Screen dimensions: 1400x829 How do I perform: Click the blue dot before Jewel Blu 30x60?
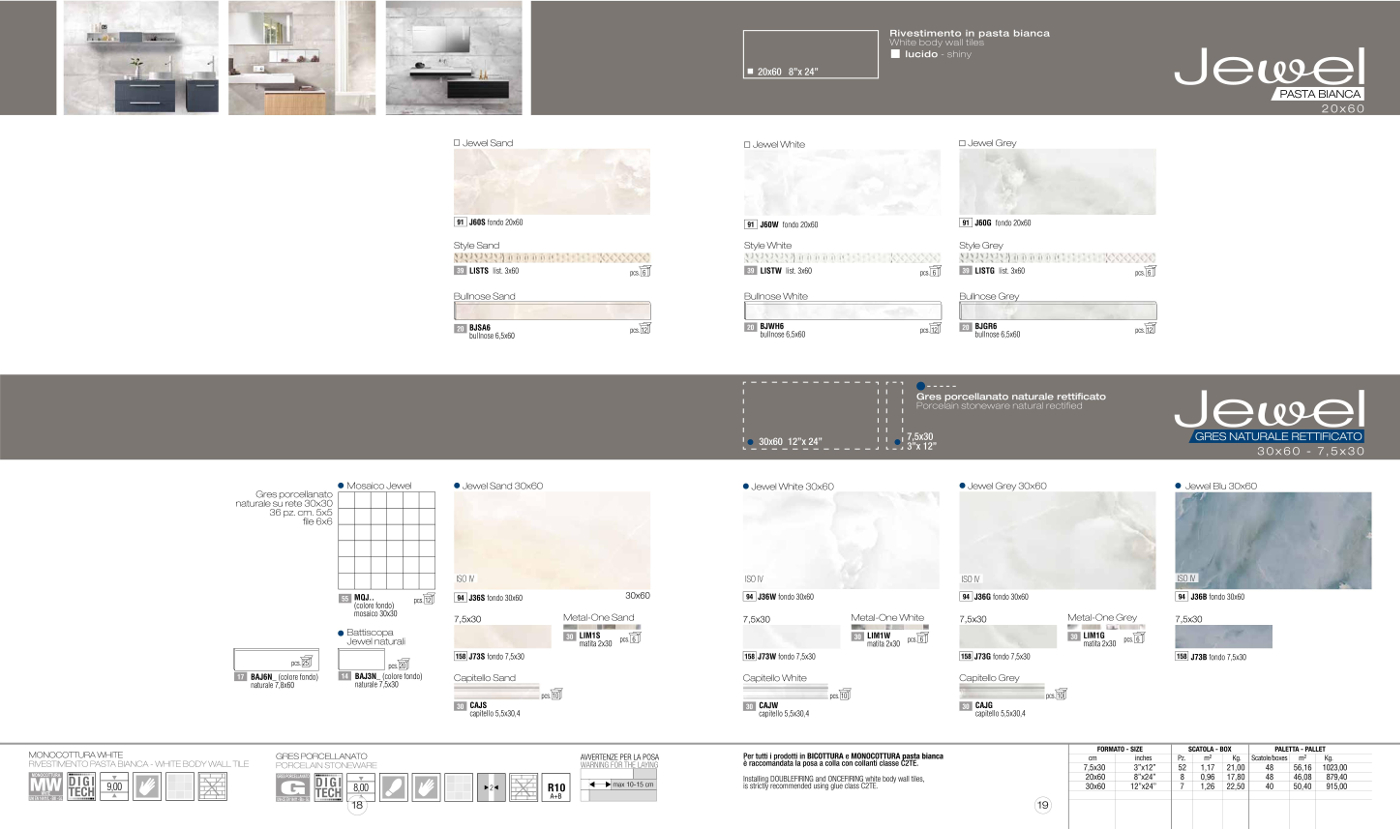(x=1178, y=485)
